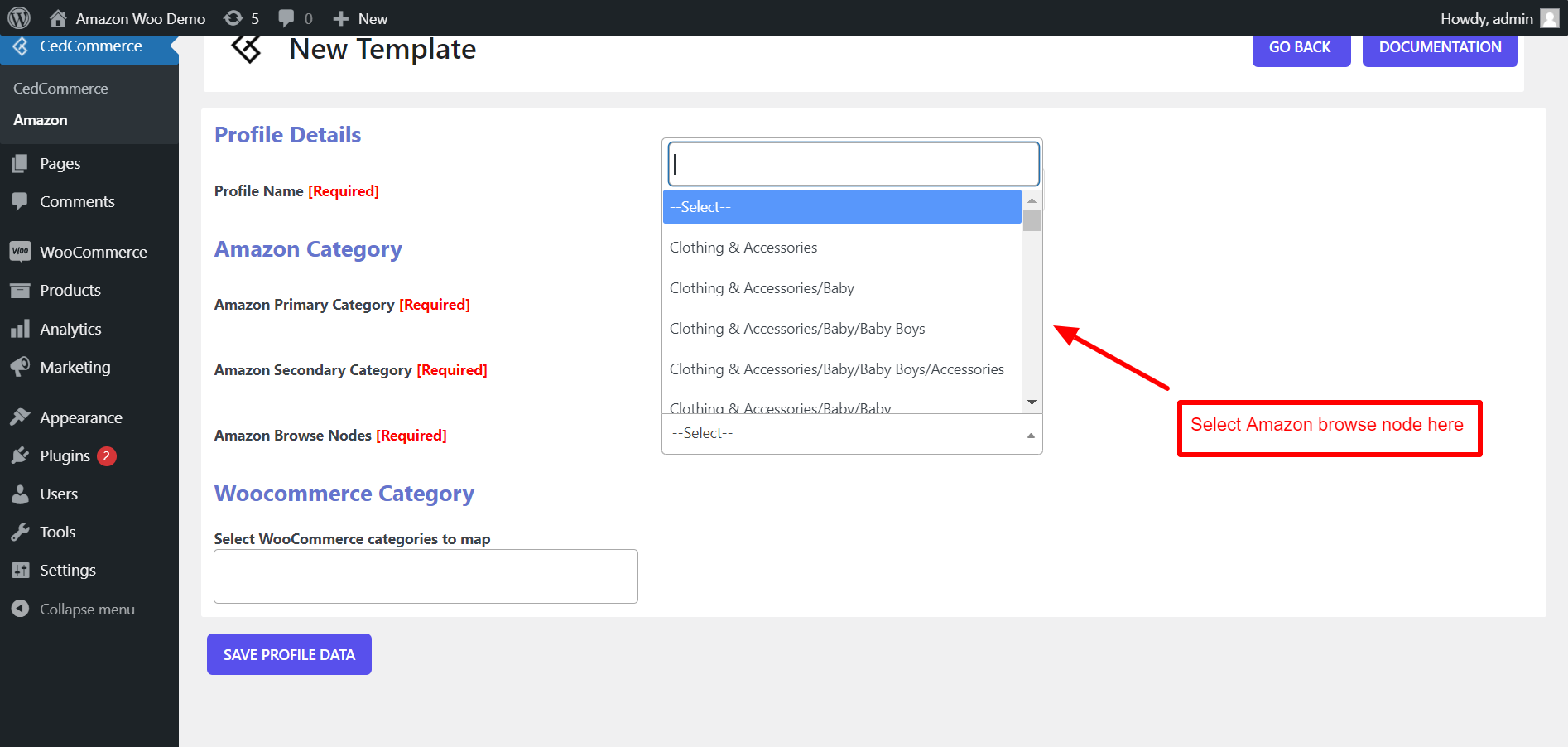
Task: Click the CedCommerce logo beside New Template
Action: [x=247, y=49]
